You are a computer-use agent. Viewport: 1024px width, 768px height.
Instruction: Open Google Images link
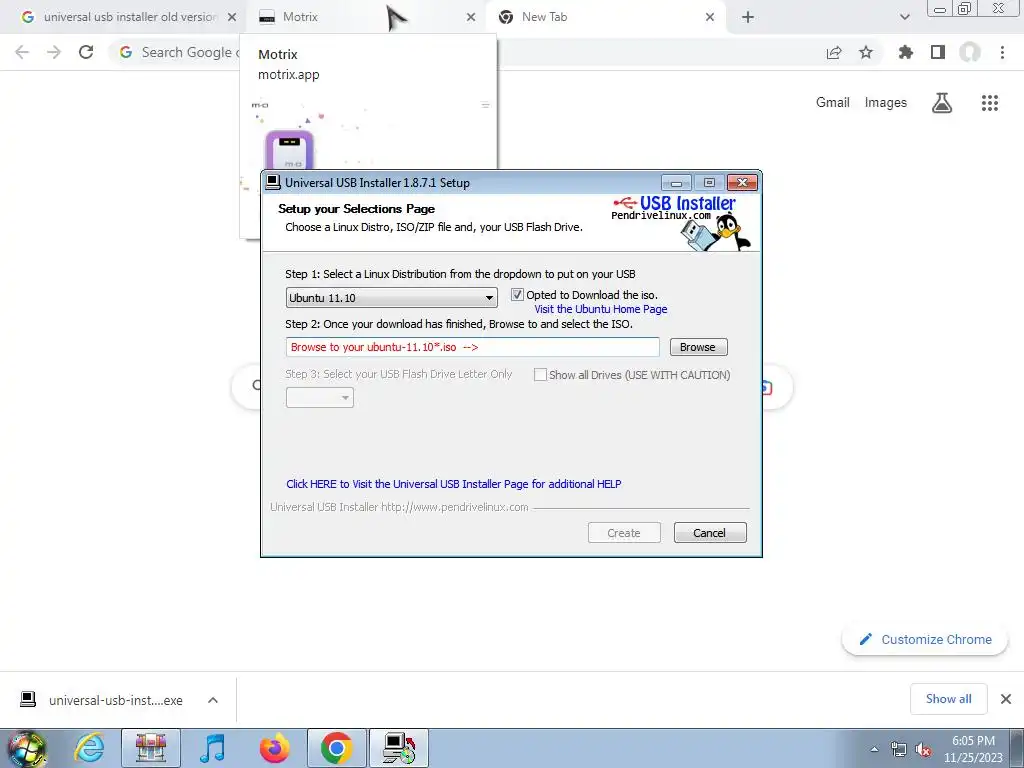886,103
